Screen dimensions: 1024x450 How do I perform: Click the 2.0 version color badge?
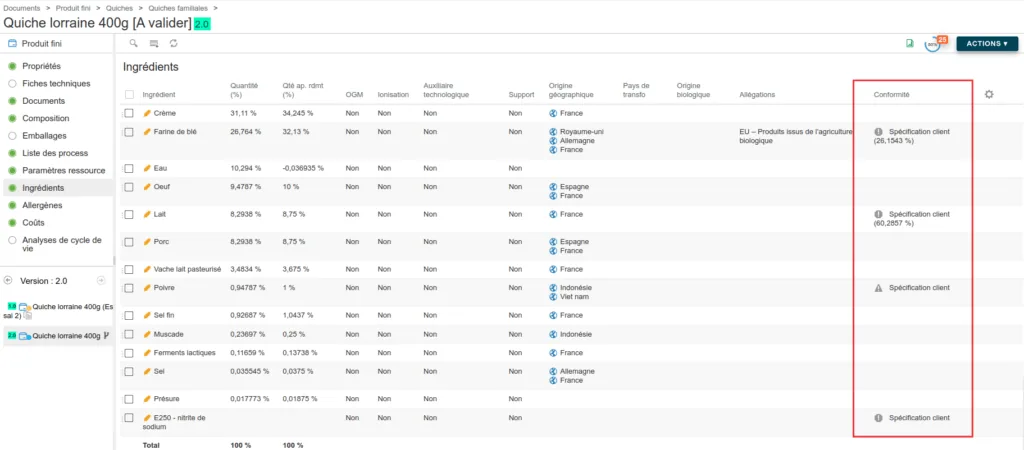[202, 24]
